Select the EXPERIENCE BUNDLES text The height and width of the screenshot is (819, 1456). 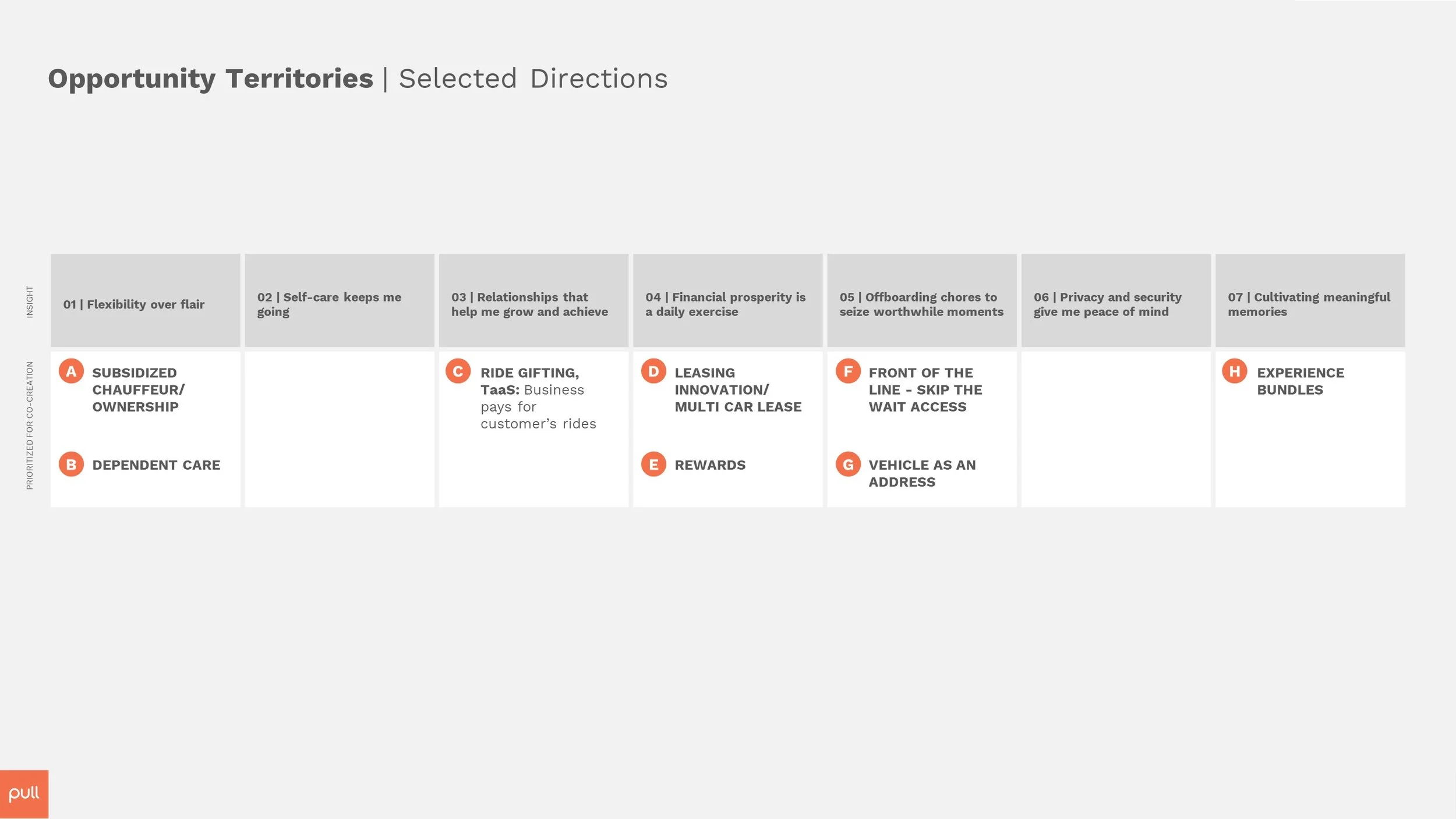[1300, 381]
